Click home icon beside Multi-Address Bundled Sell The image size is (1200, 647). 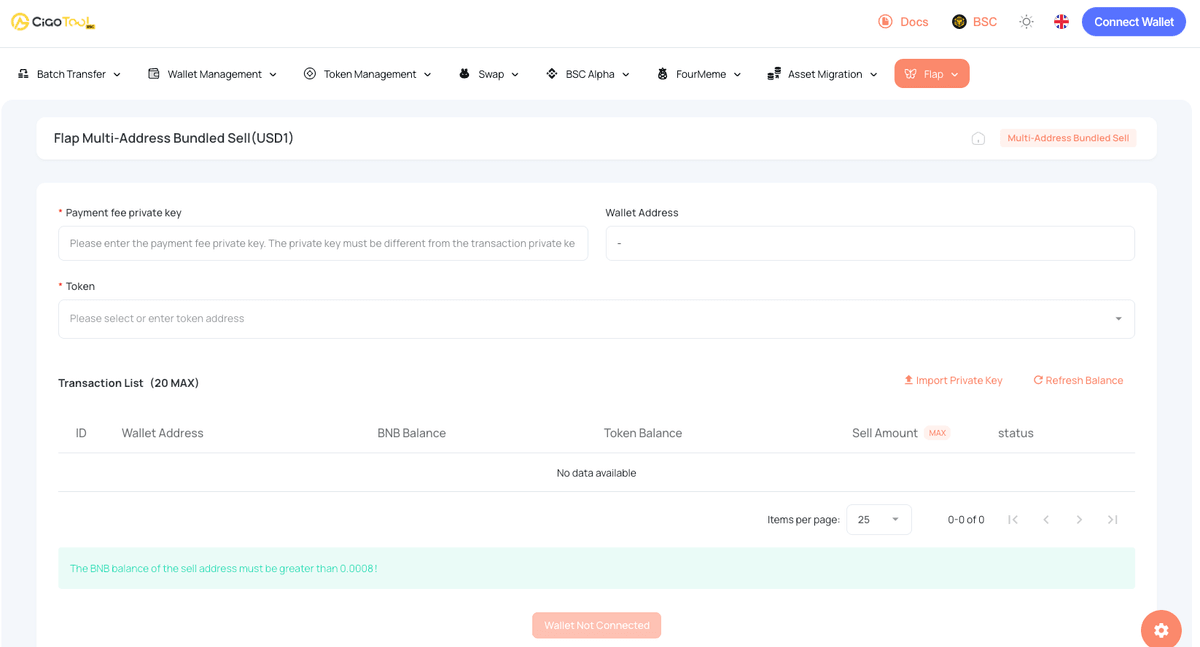tap(978, 138)
